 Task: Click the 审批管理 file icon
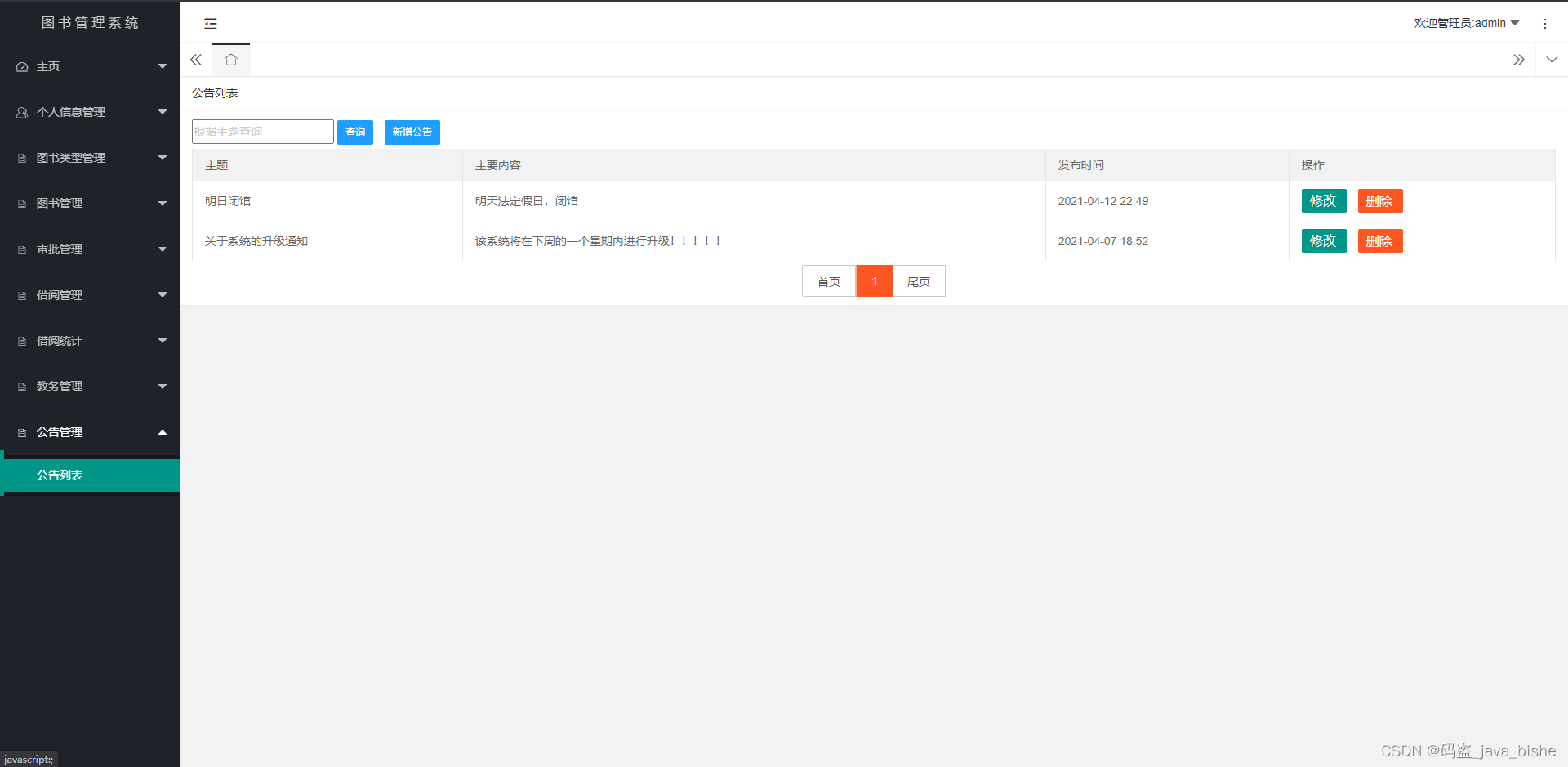point(22,250)
